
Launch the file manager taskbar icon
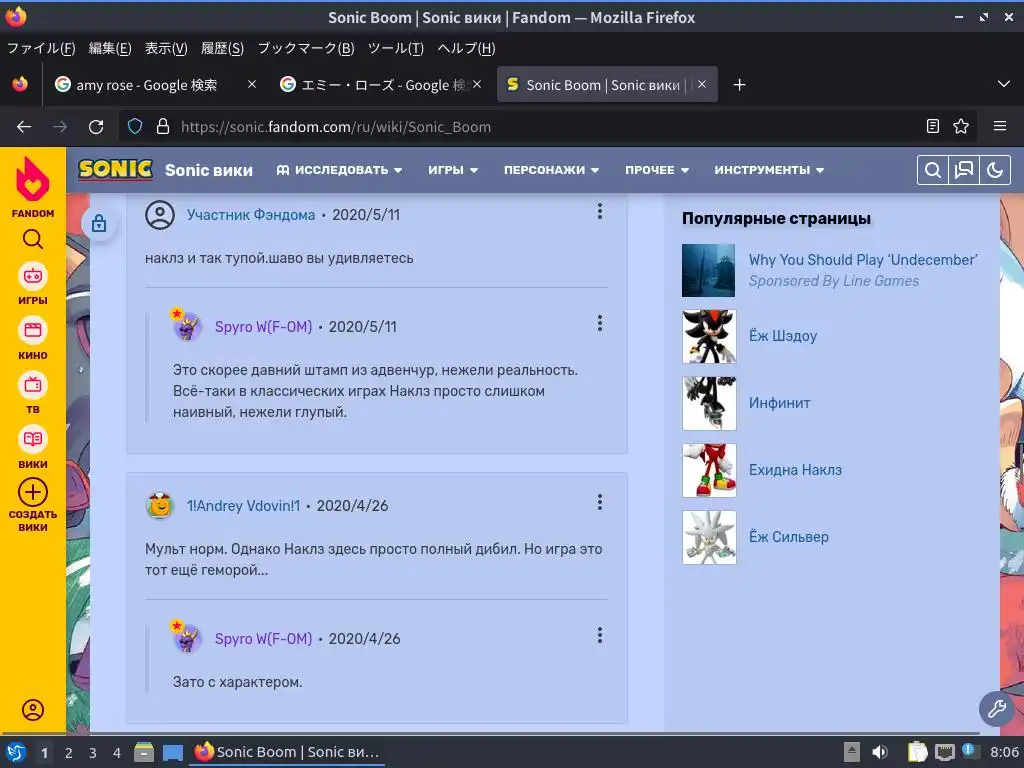tap(144, 752)
